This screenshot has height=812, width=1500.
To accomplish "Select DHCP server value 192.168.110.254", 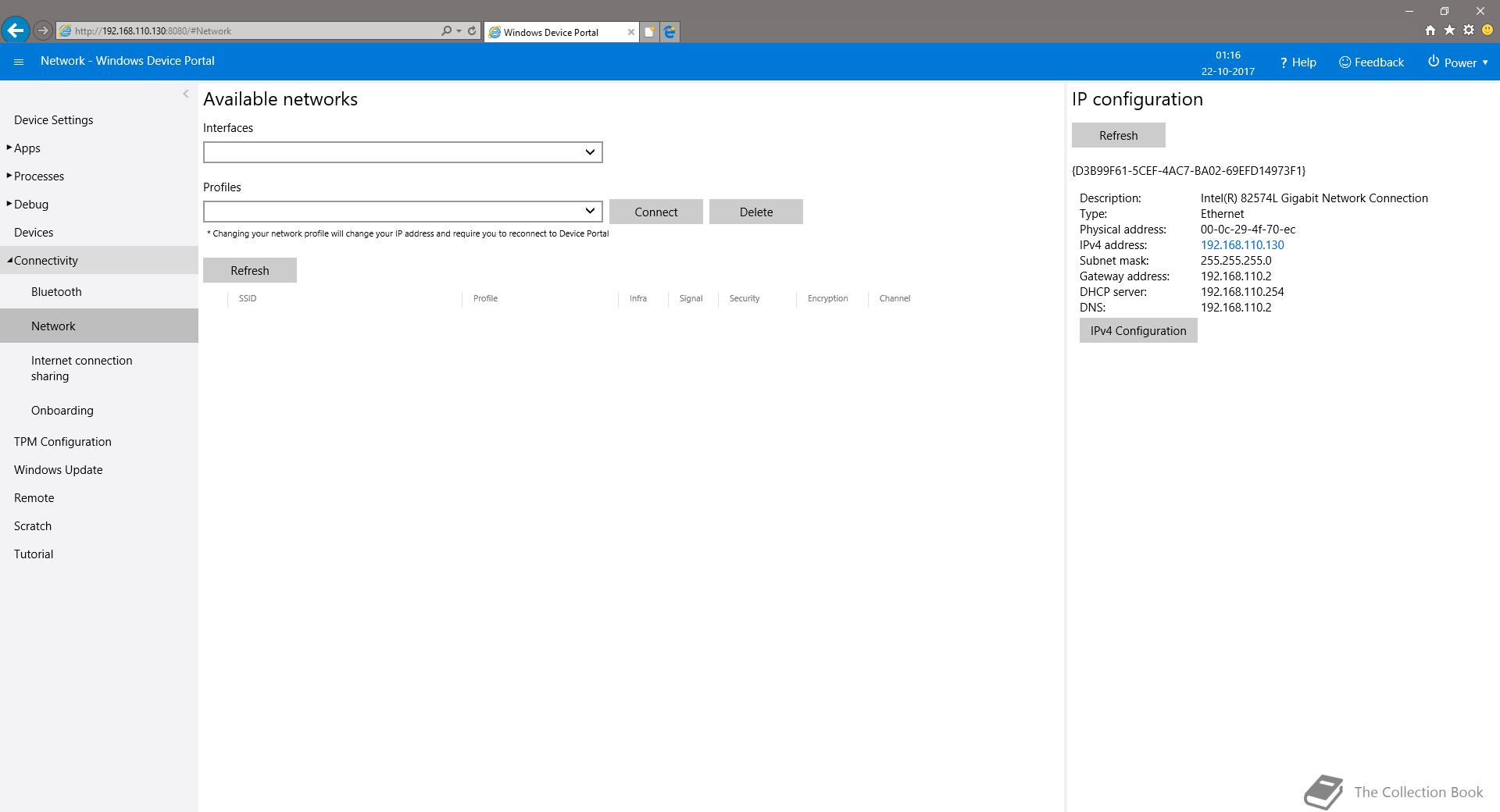I will [x=1242, y=292].
